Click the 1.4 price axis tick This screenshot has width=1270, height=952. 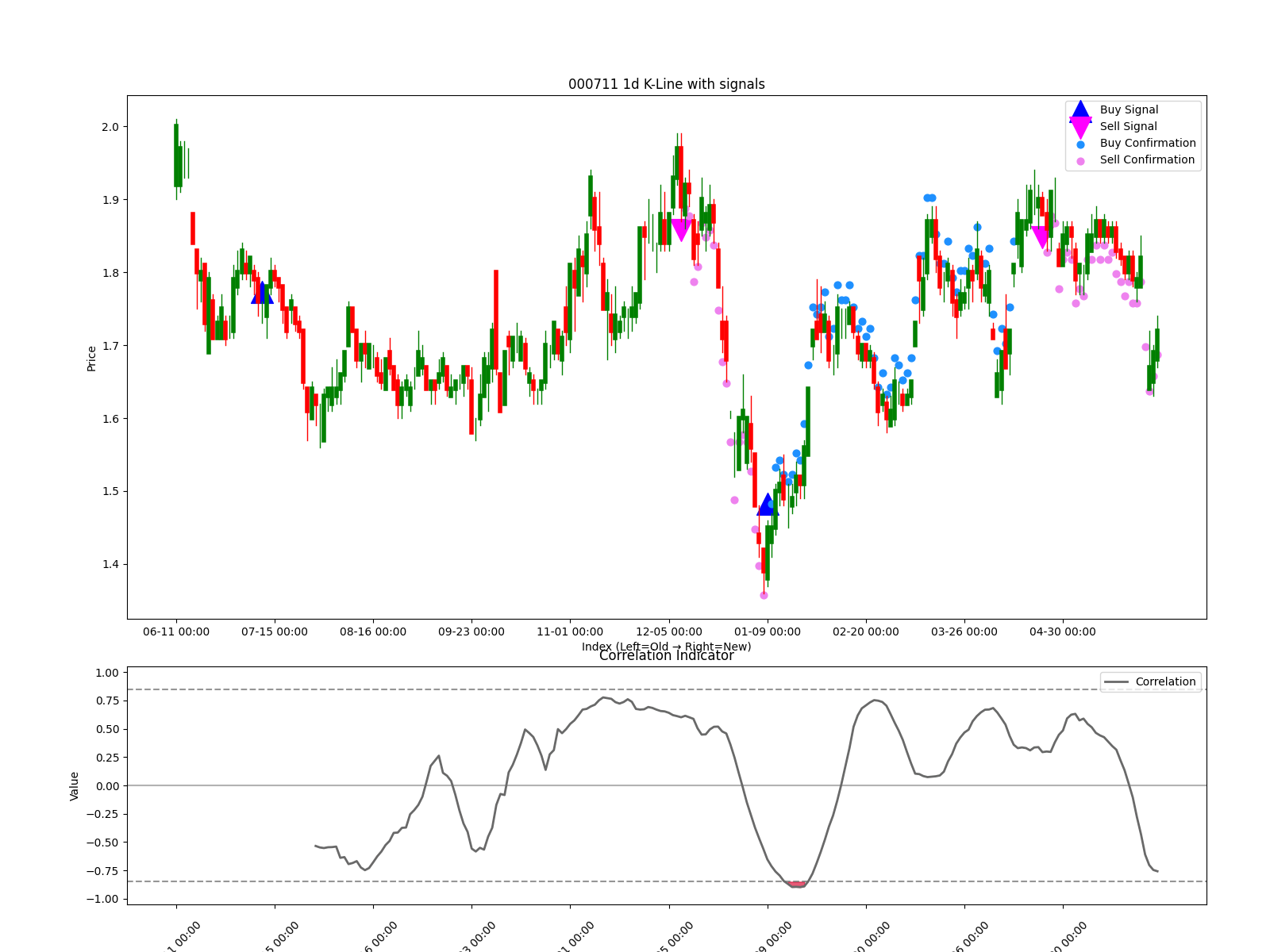pyautogui.click(x=110, y=565)
